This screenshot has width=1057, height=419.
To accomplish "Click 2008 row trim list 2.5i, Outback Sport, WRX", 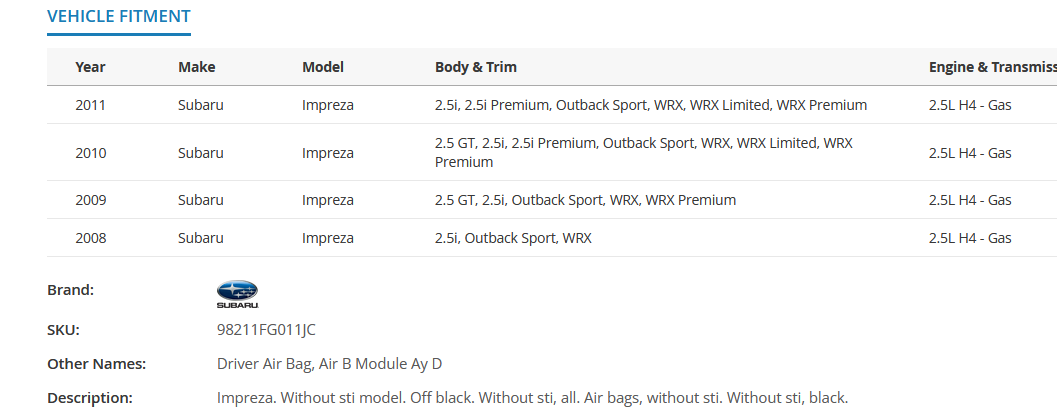I will [513, 238].
